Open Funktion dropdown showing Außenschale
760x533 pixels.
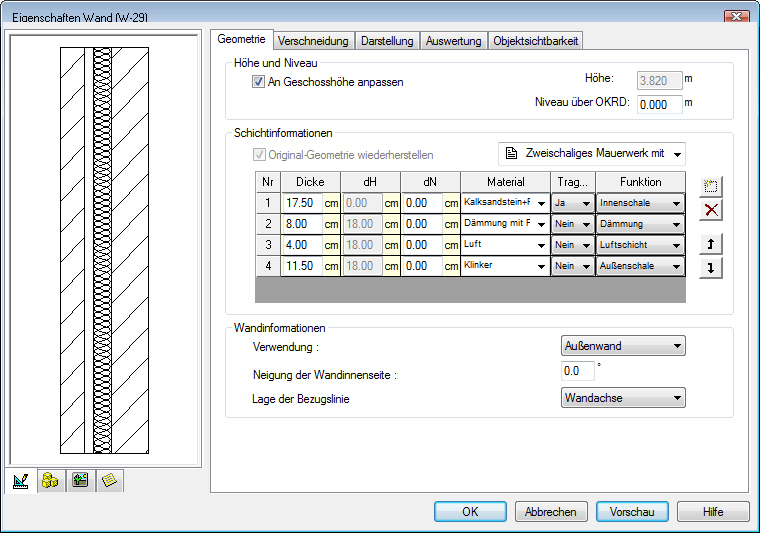point(640,266)
